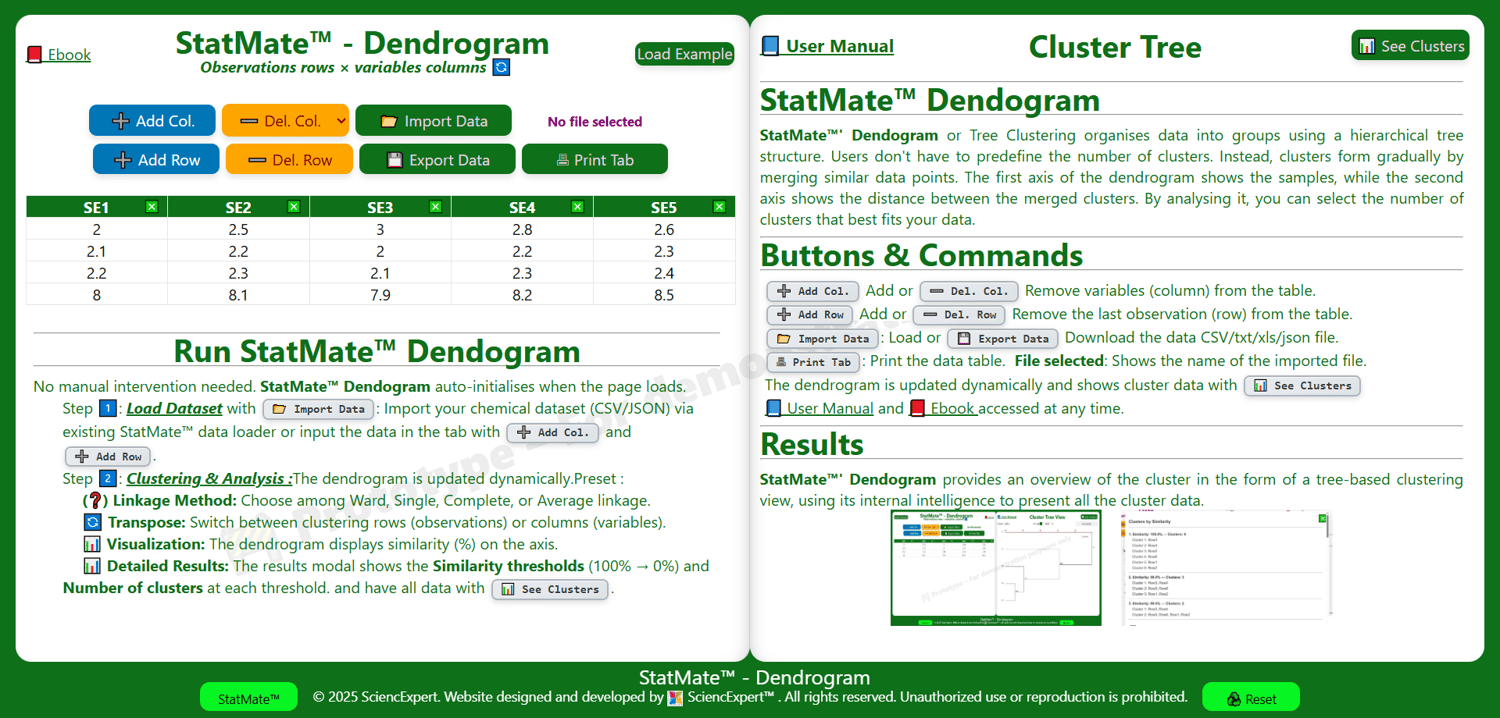
Task: Click the SE3 column header
Action: point(380,207)
